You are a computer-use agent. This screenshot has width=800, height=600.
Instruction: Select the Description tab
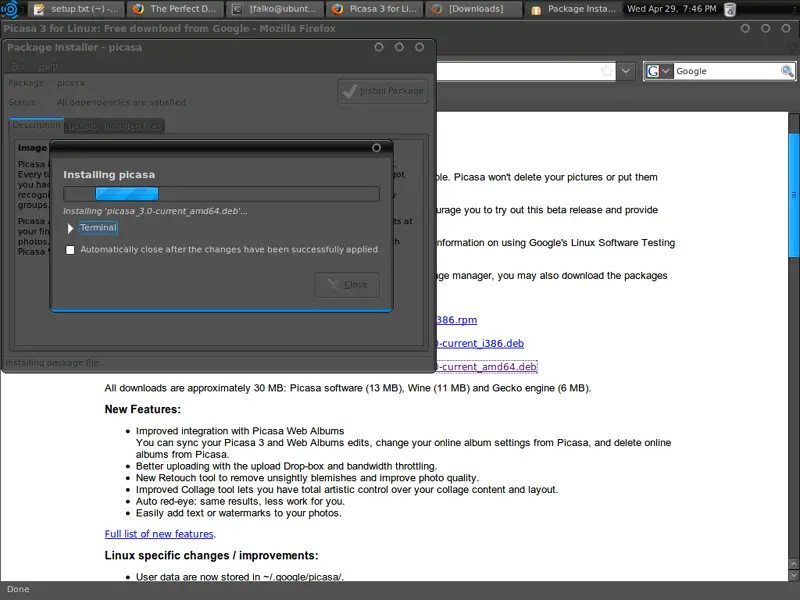(36, 125)
